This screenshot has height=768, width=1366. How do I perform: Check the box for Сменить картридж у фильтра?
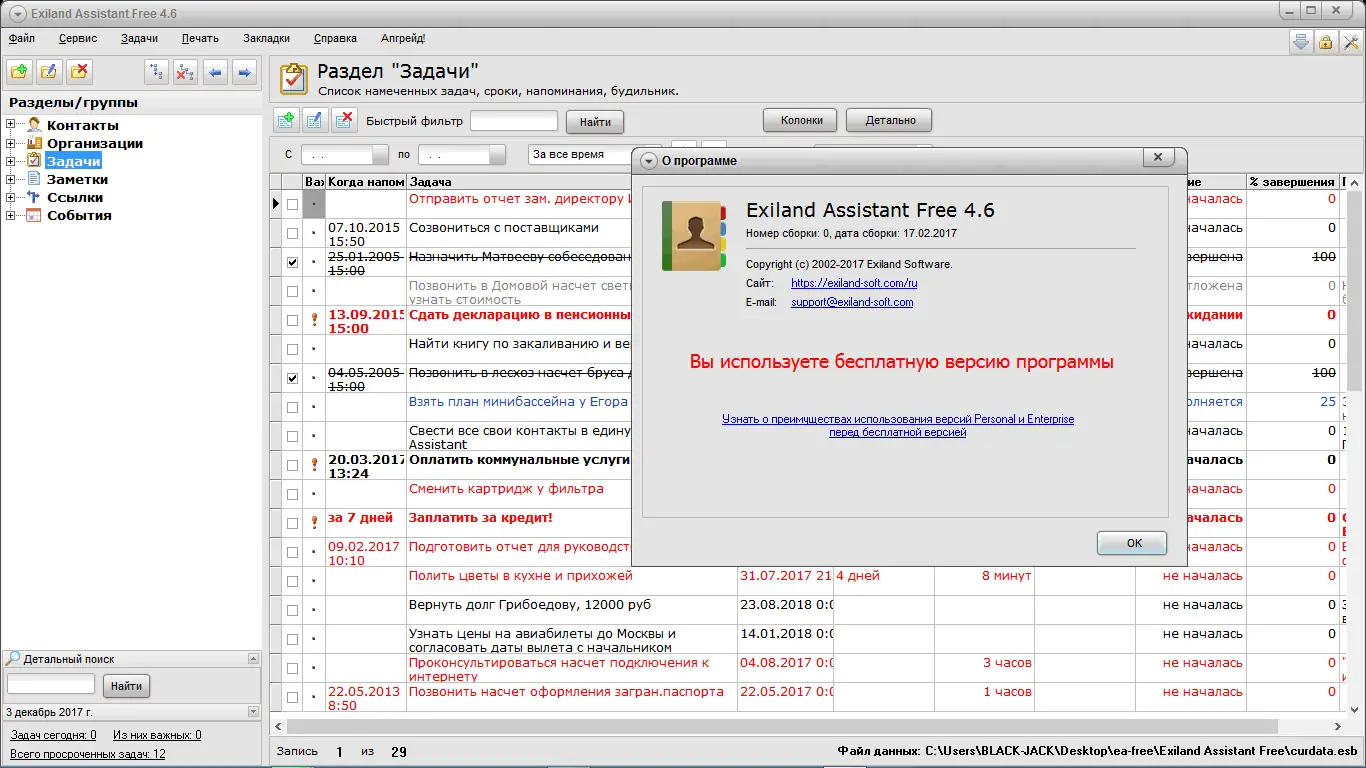coord(292,494)
